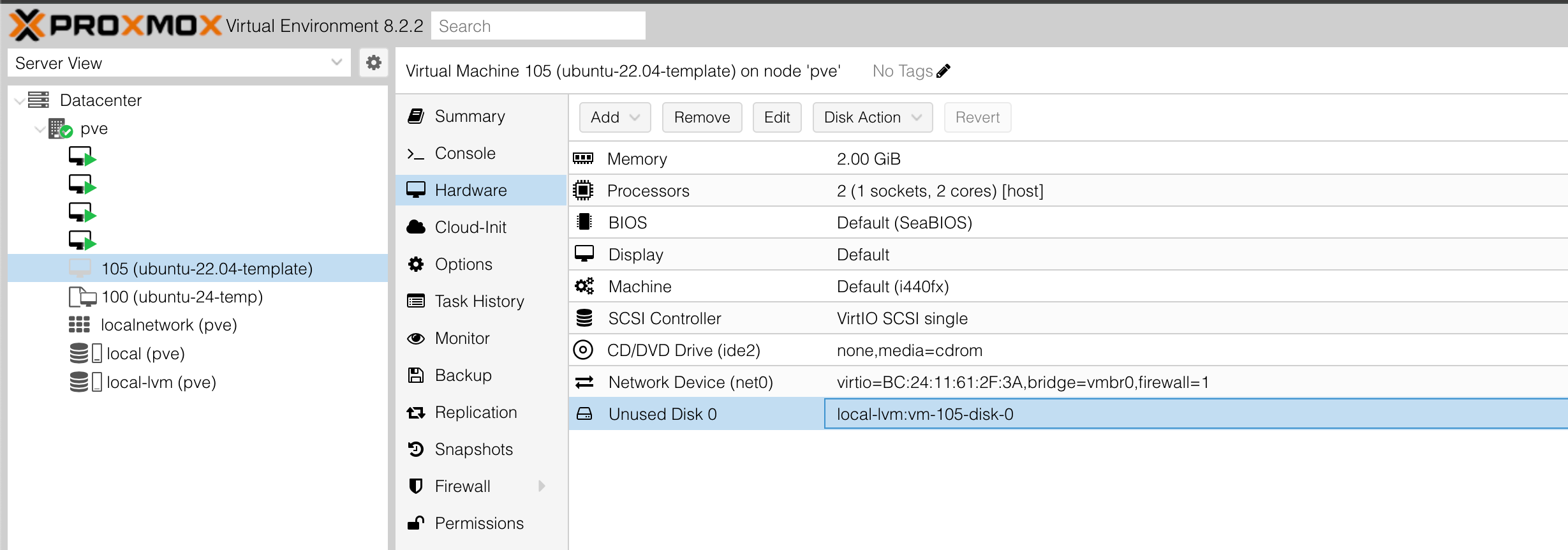
Task: Click the pencil icon to edit tags
Action: 943,71
